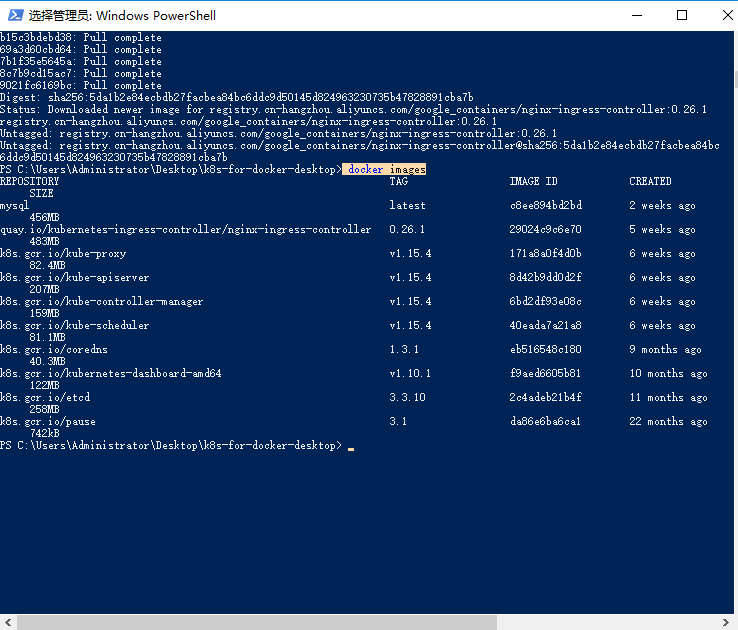Click the PowerShell icon in title bar
Image resolution: width=738 pixels, height=630 pixels.
[15, 16]
